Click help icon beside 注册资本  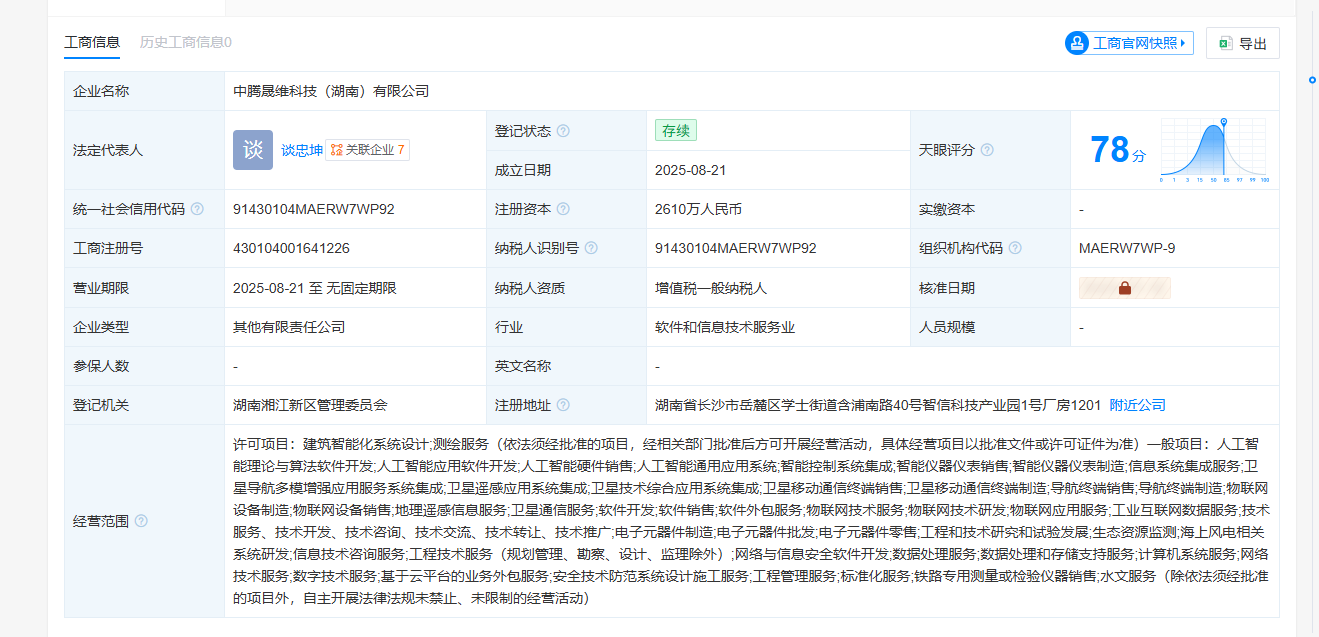tap(563, 209)
